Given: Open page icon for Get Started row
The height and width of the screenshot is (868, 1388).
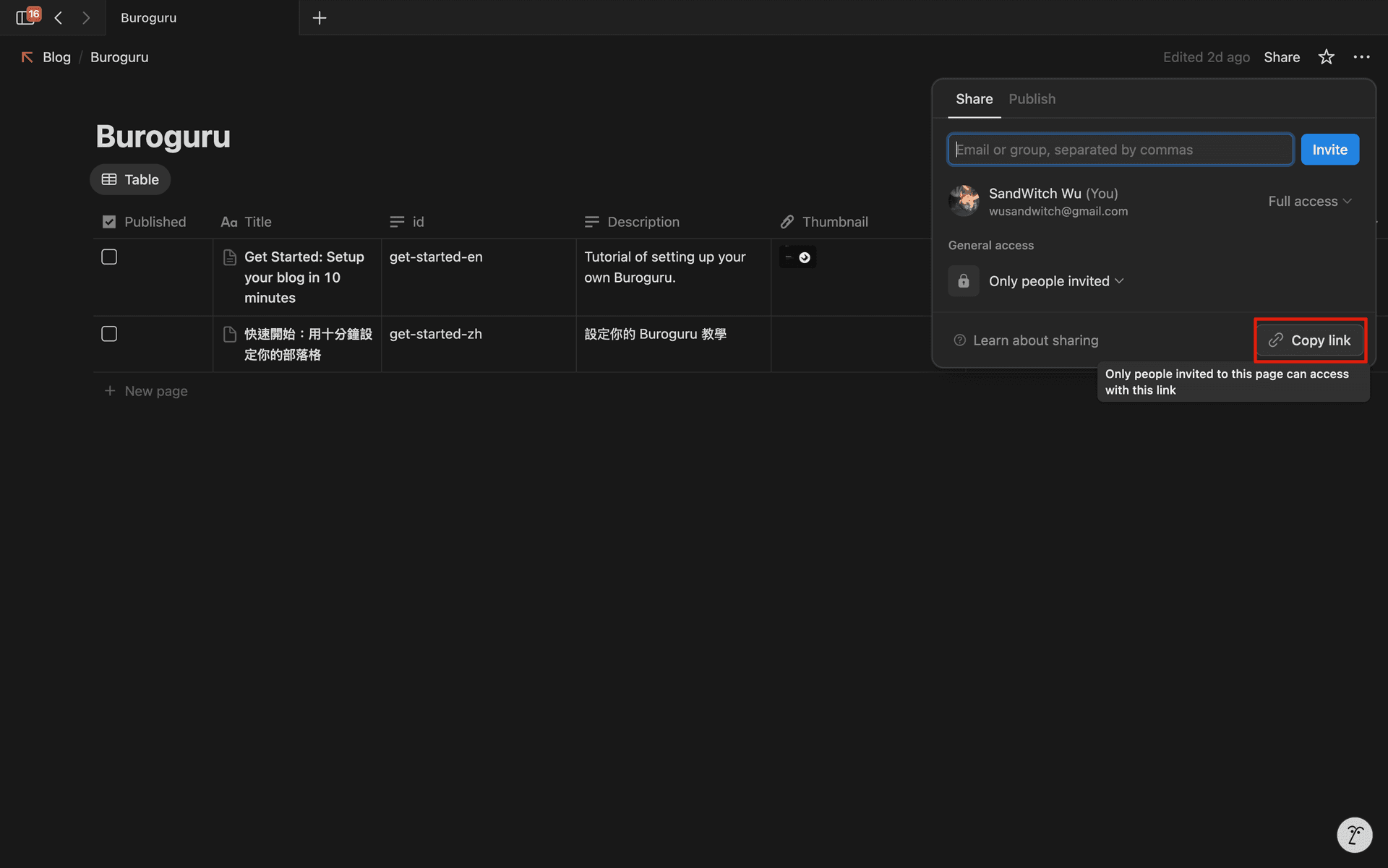Looking at the screenshot, I should [230, 257].
